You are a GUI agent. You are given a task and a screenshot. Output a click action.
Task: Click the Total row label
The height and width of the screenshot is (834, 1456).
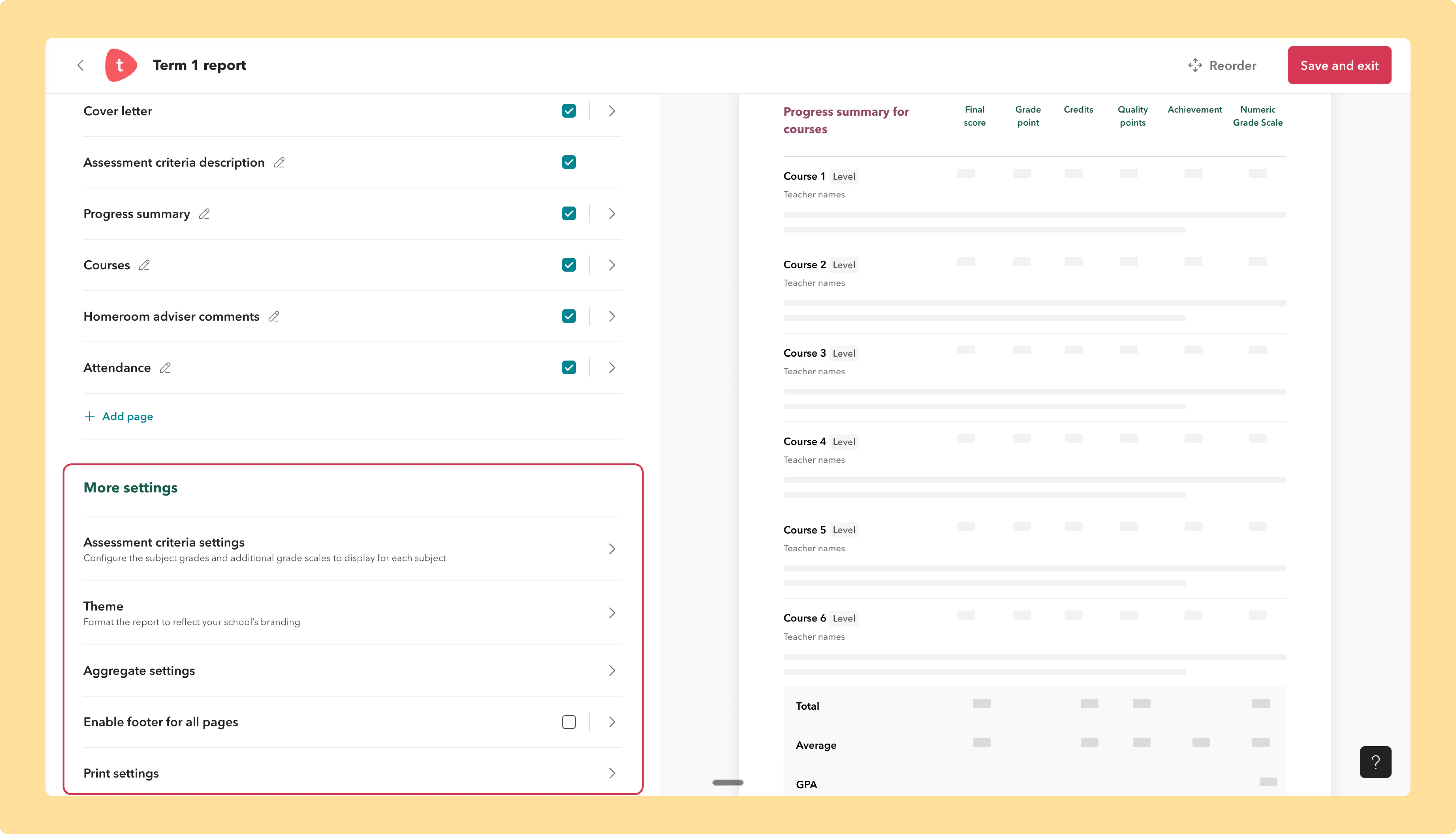pyautogui.click(x=807, y=706)
